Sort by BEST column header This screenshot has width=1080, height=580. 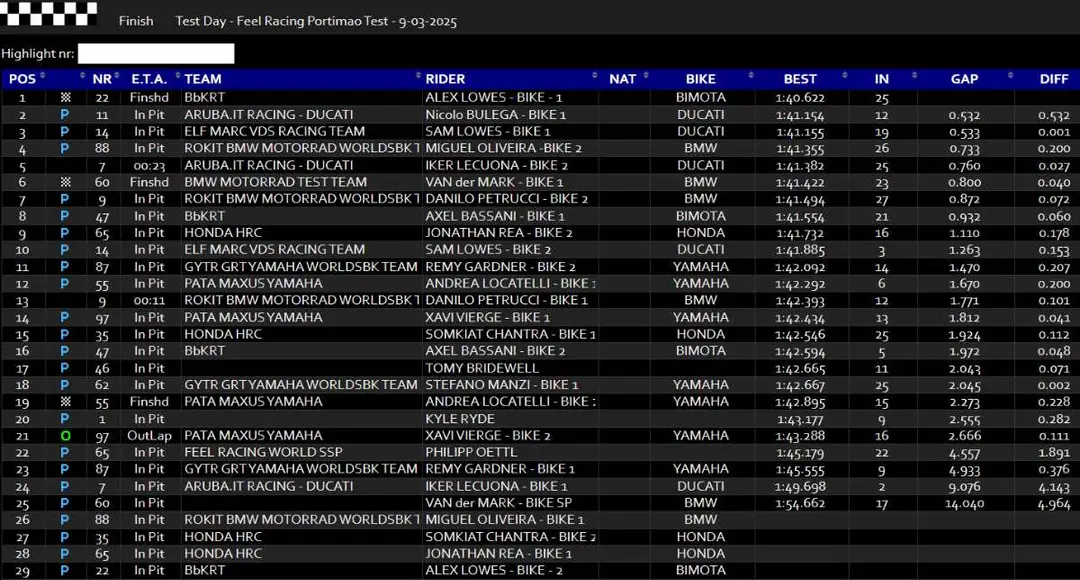(x=800, y=79)
